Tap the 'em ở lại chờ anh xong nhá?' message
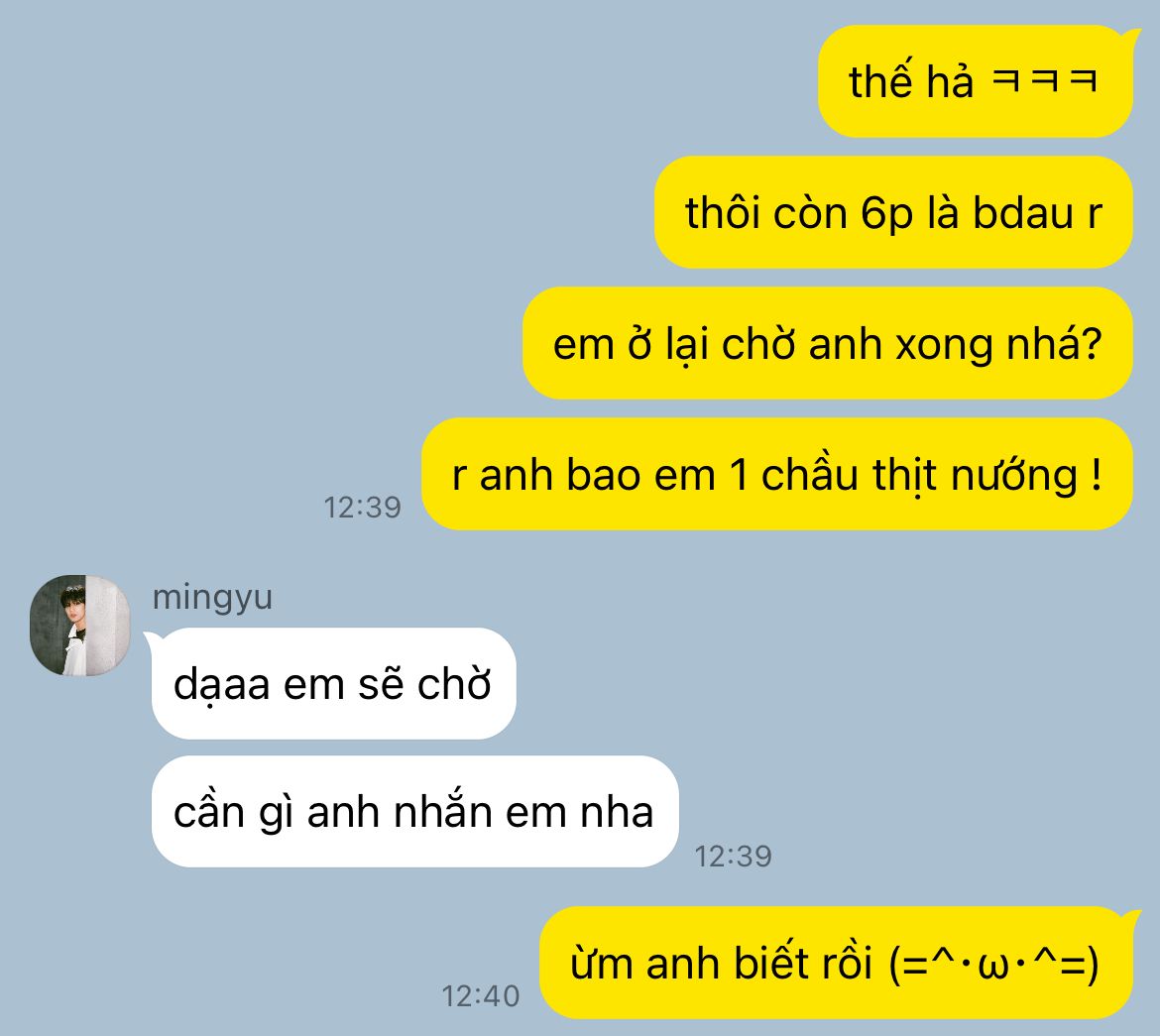Screen dimensions: 1160x1036 coord(828,343)
